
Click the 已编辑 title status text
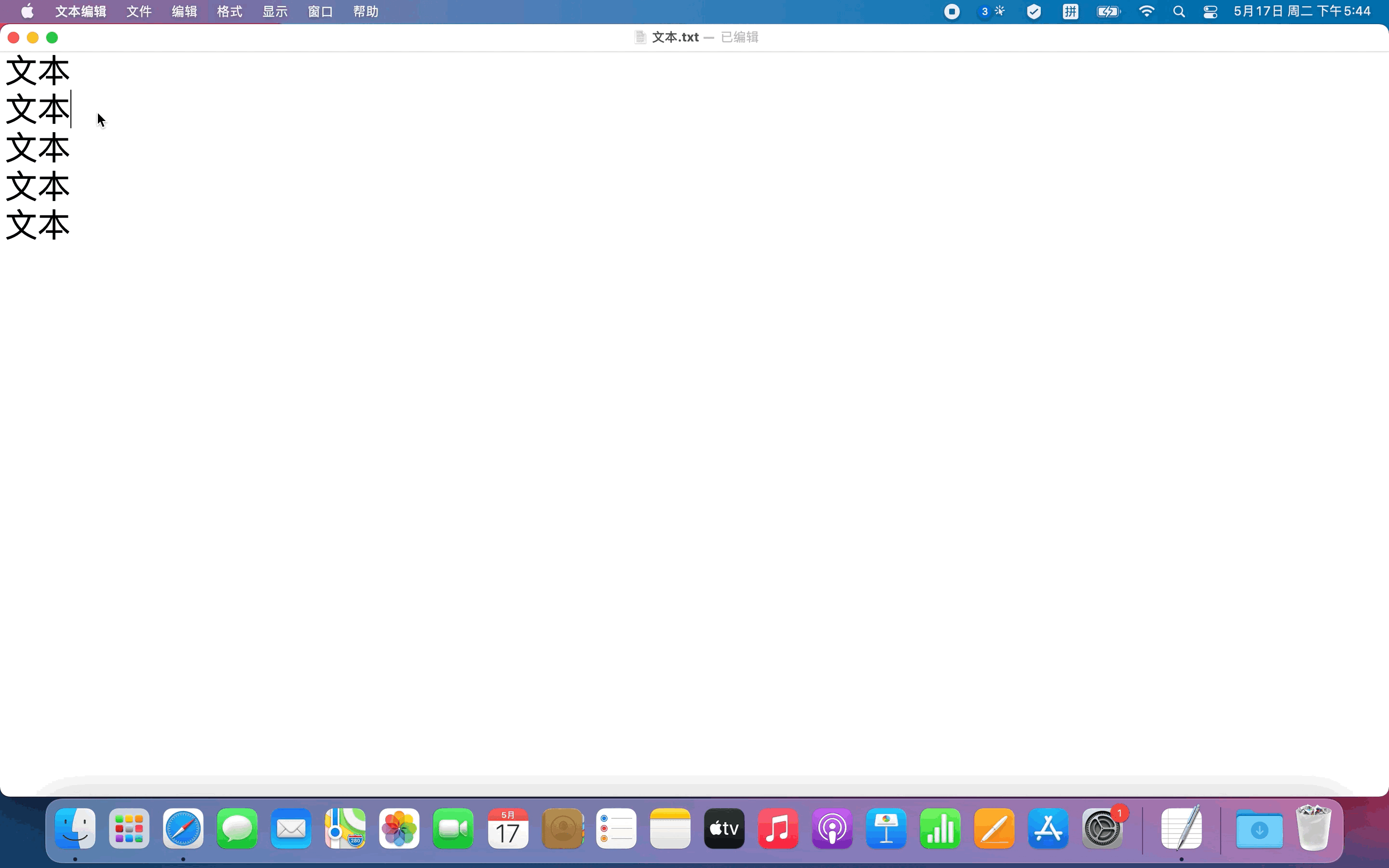click(740, 37)
